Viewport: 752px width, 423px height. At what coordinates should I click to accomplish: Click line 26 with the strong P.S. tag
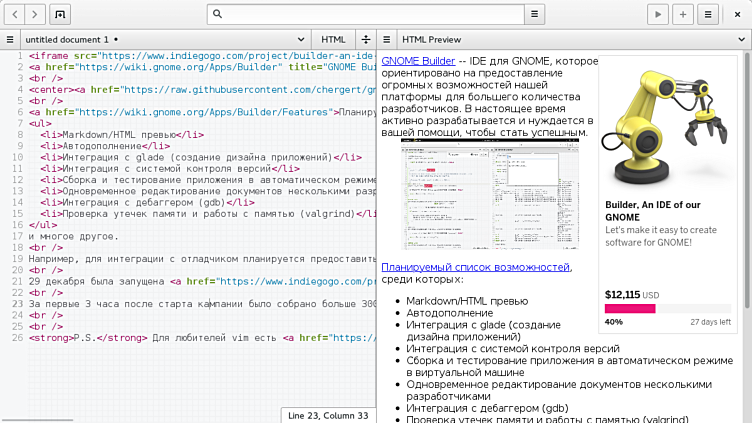click(201, 338)
